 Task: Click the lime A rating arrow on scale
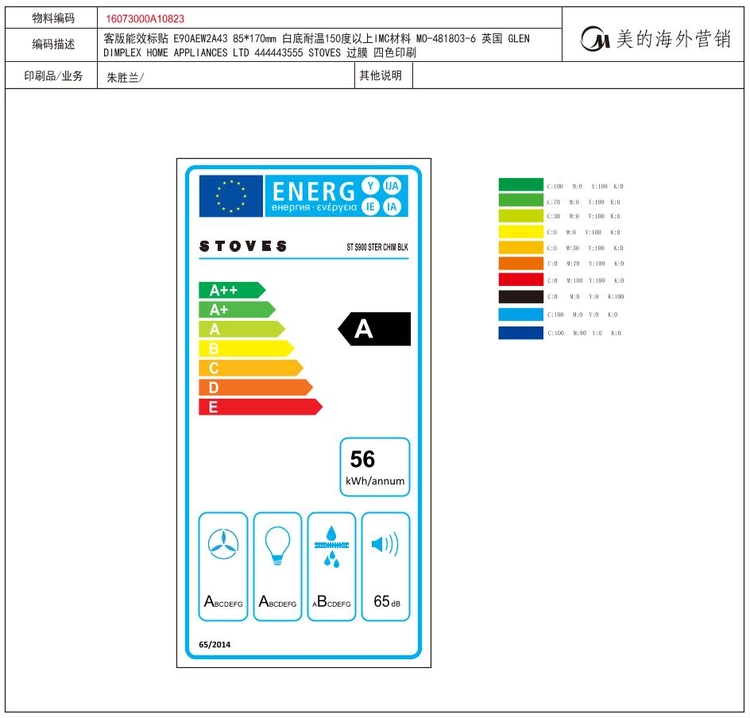pyautogui.click(x=242, y=329)
